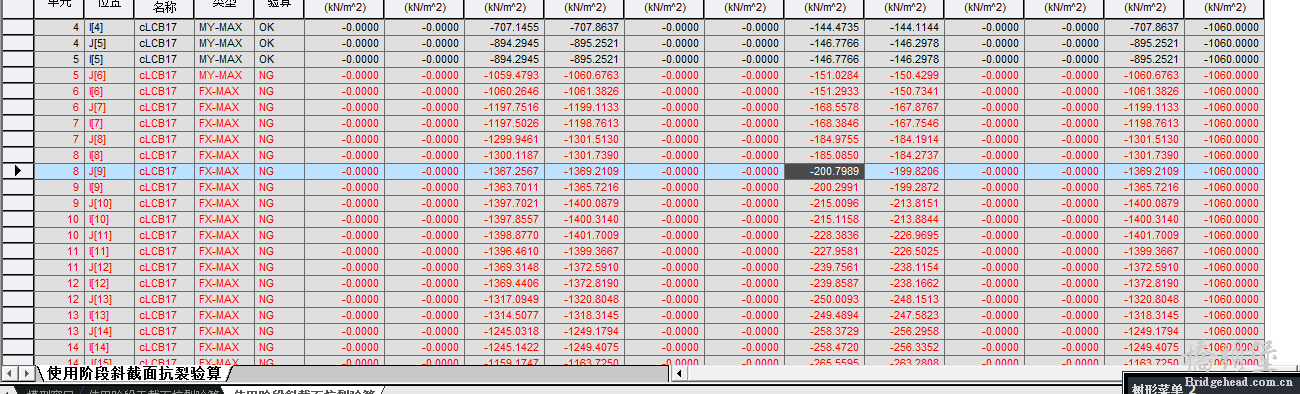The image size is (1300, 394).
Task: Click the value -1197.7516
Action: (x=504, y=107)
